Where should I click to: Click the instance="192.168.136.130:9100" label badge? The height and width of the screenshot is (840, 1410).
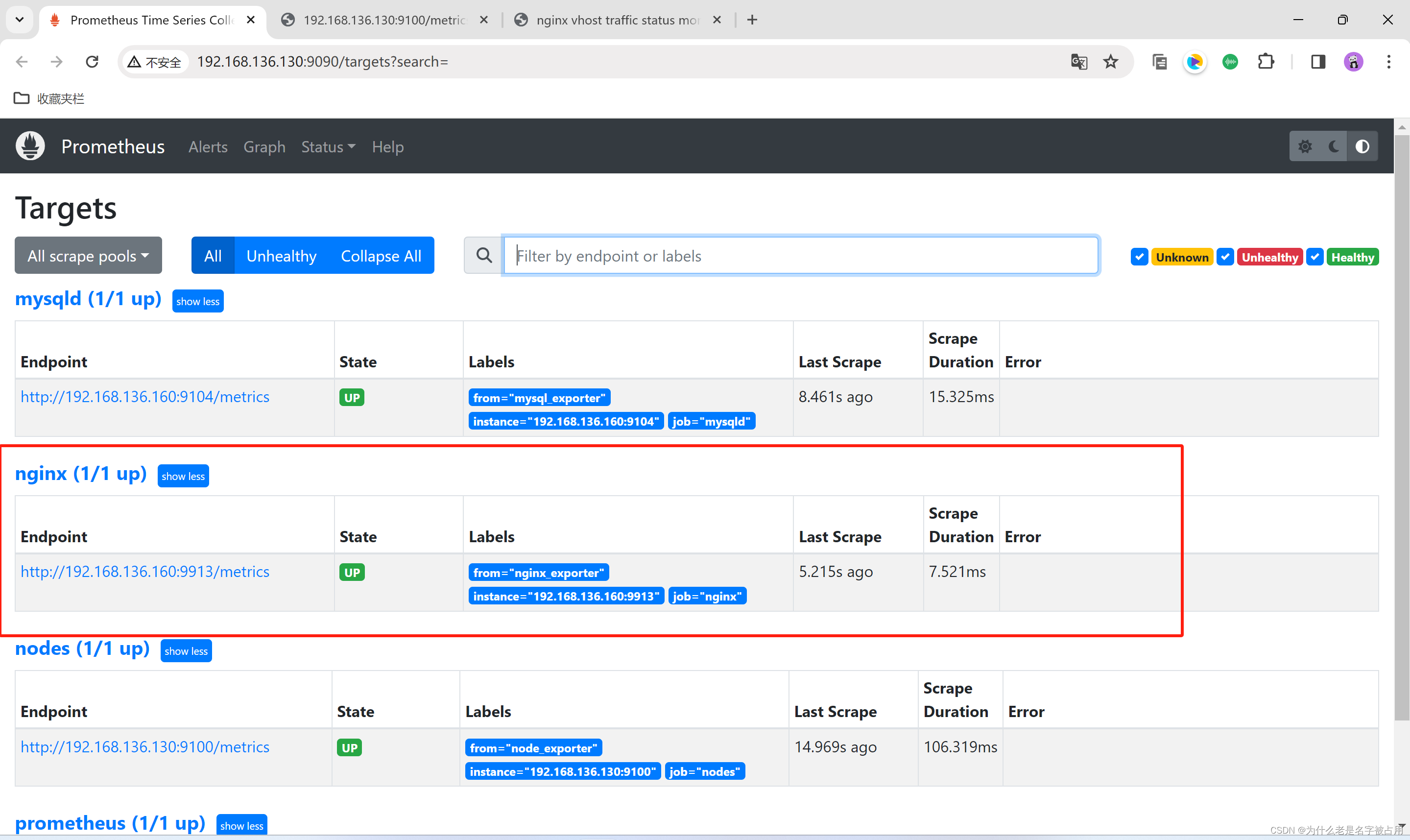[x=563, y=771]
